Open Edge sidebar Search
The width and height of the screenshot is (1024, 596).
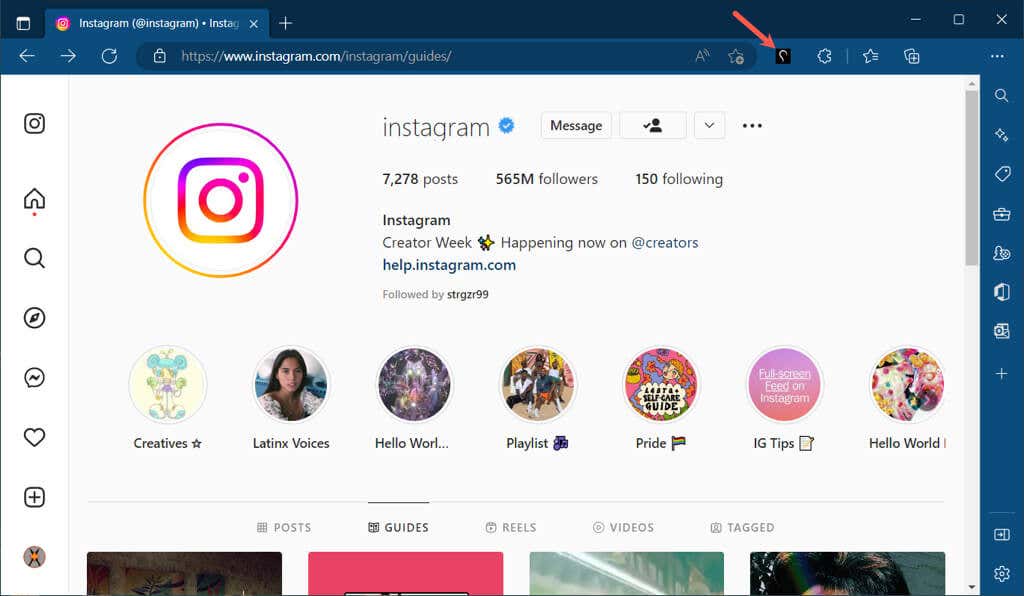tap(1001, 95)
